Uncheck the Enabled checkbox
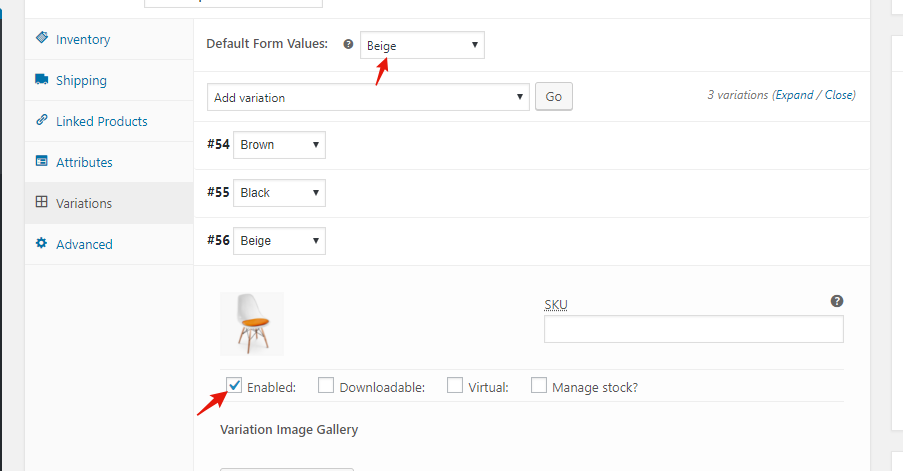The width and height of the screenshot is (903, 471). point(234,385)
